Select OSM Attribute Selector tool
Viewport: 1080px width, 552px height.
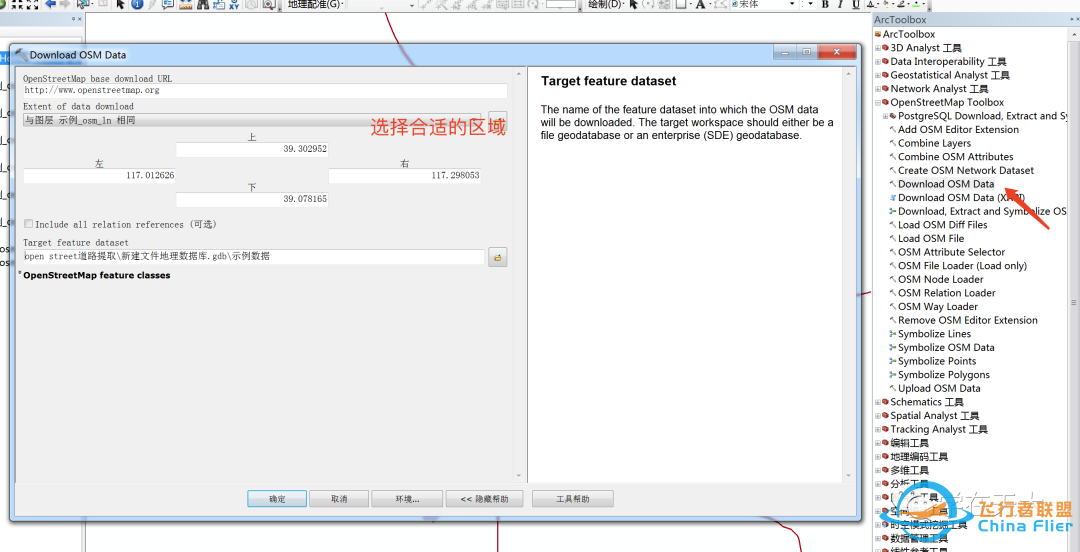[951, 252]
